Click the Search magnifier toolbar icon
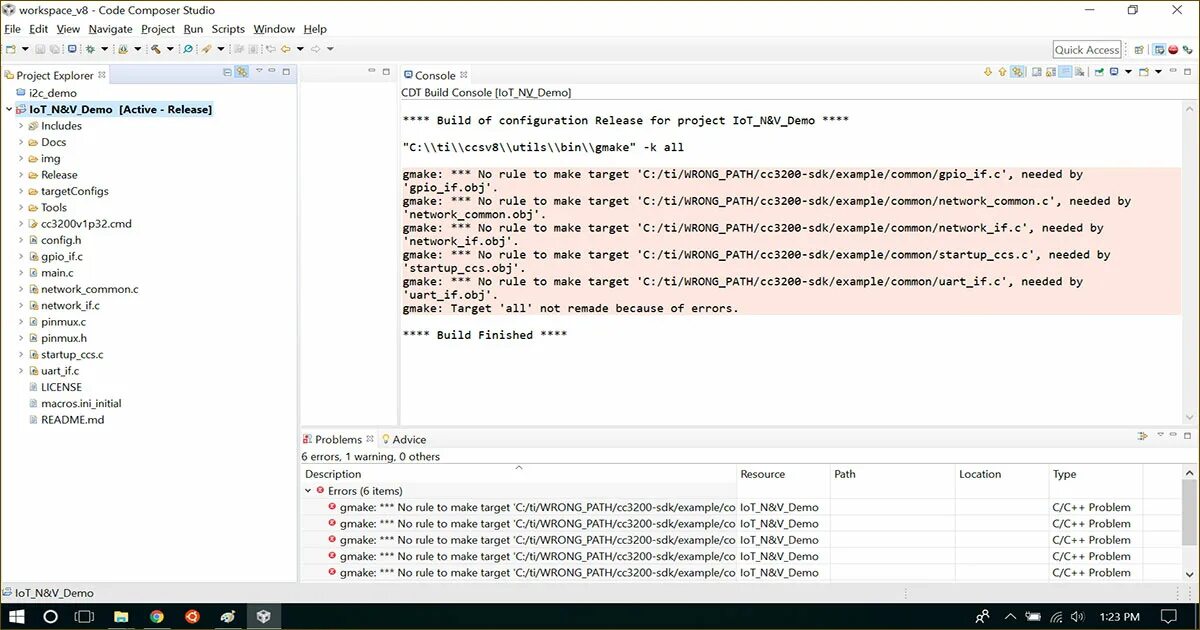This screenshot has width=1200, height=630. tap(187, 49)
